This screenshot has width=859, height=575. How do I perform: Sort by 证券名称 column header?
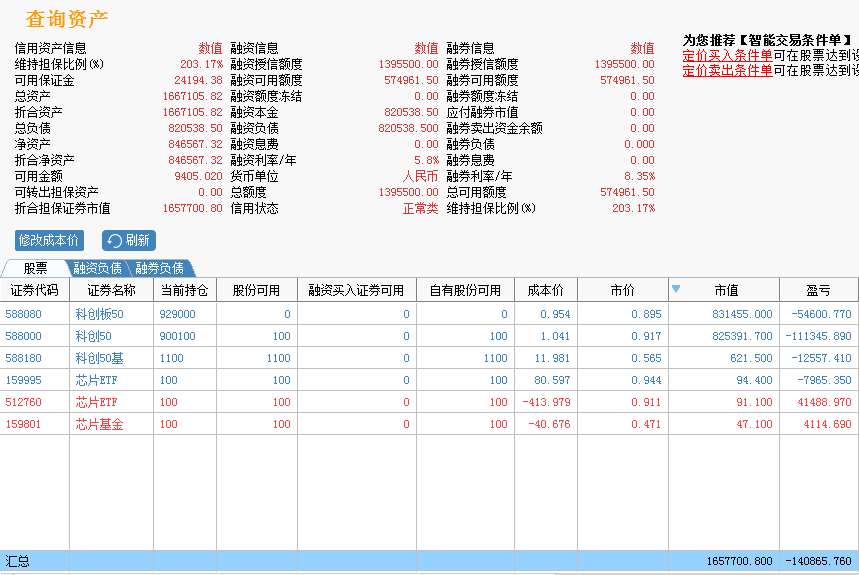point(111,290)
